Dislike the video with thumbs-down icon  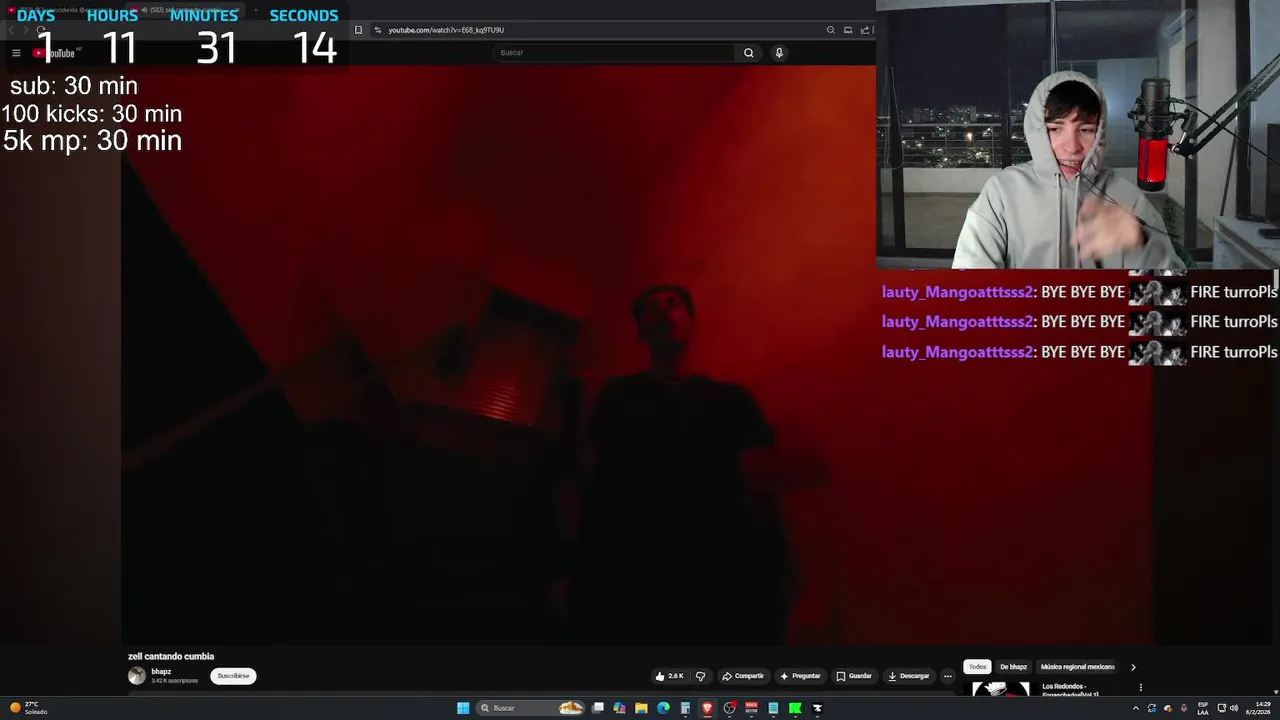pos(700,676)
